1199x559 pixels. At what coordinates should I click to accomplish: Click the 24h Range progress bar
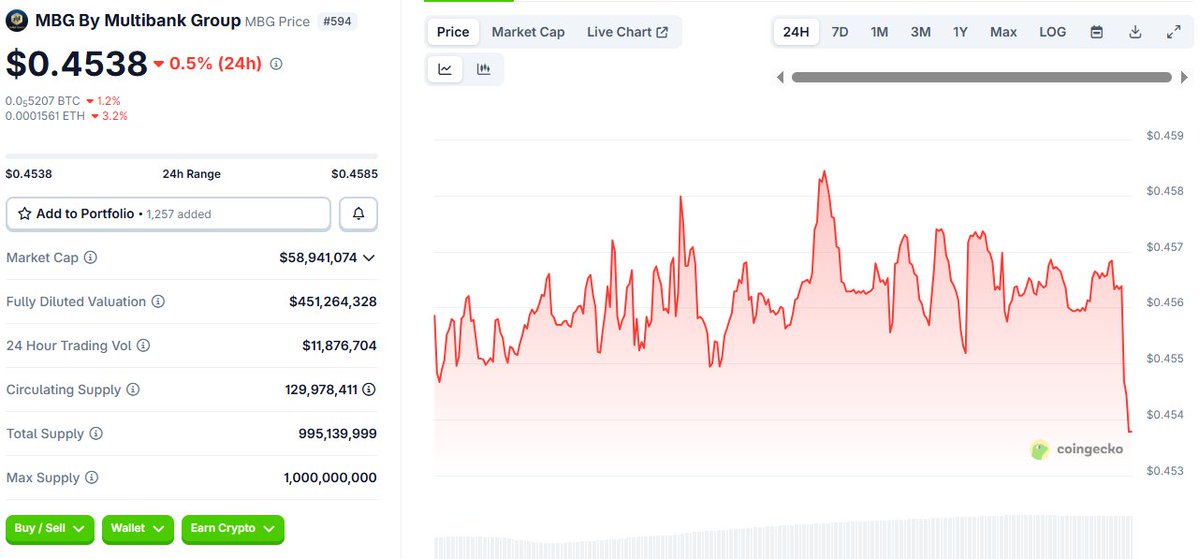pyautogui.click(x=191, y=156)
